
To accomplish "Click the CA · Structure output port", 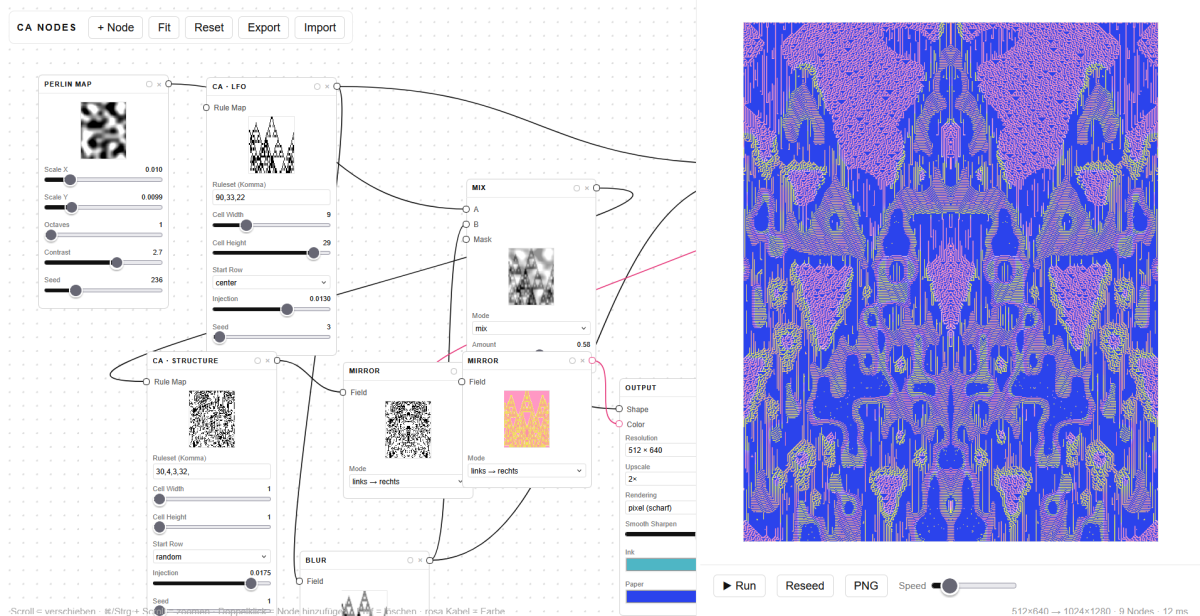I will point(277,360).
